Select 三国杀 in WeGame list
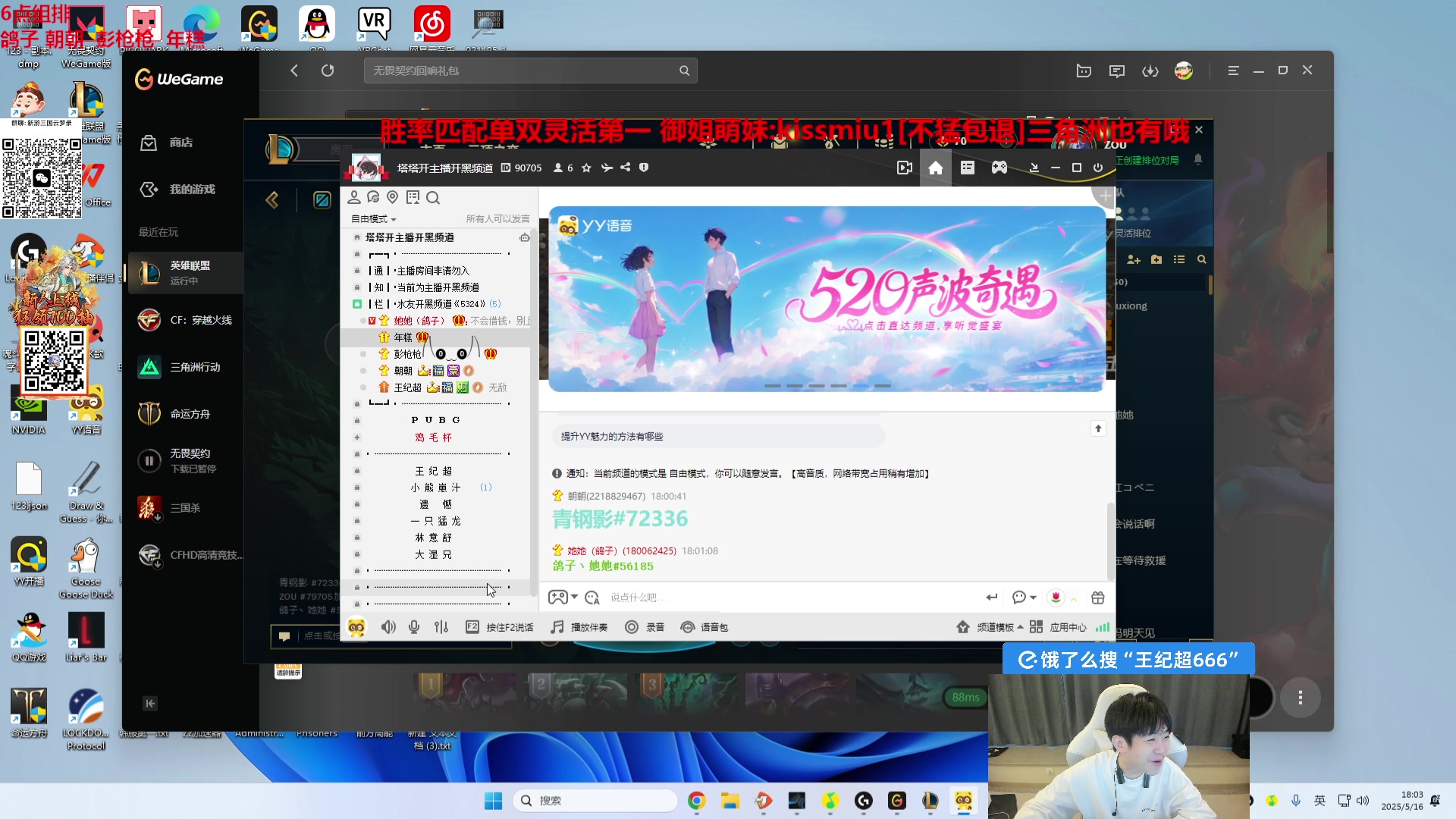The image size is (1456, 819). [186, 508]
